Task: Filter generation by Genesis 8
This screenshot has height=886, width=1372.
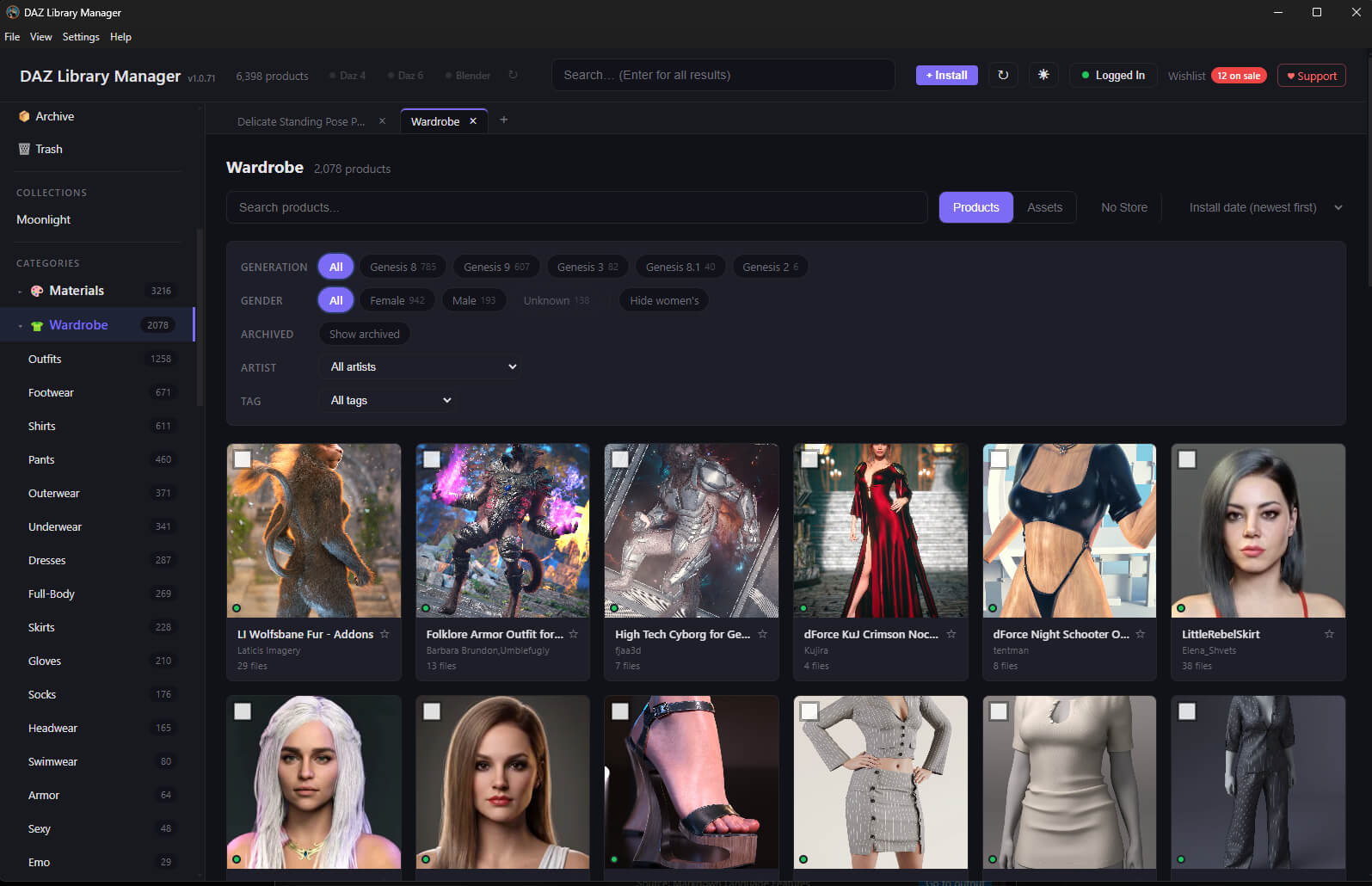Action: click(x=403, y=267)
